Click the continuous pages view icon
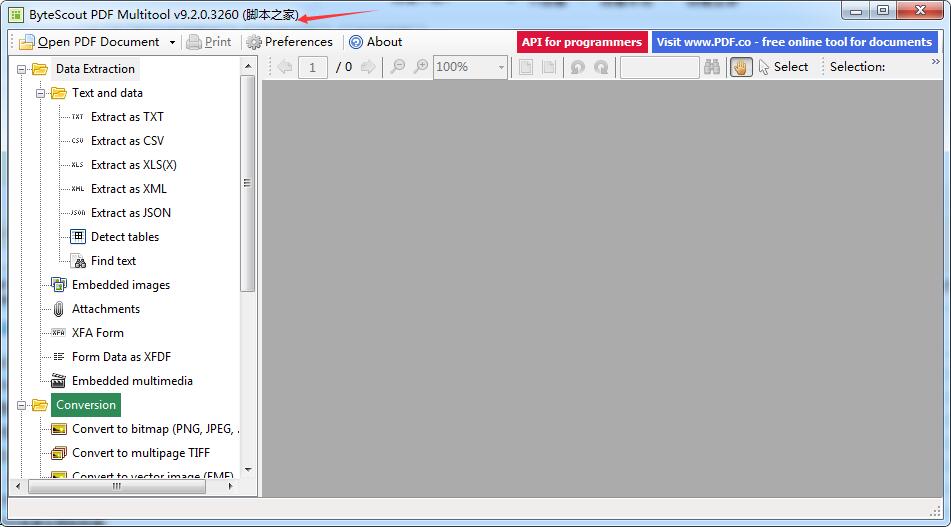 click(549, 67)
